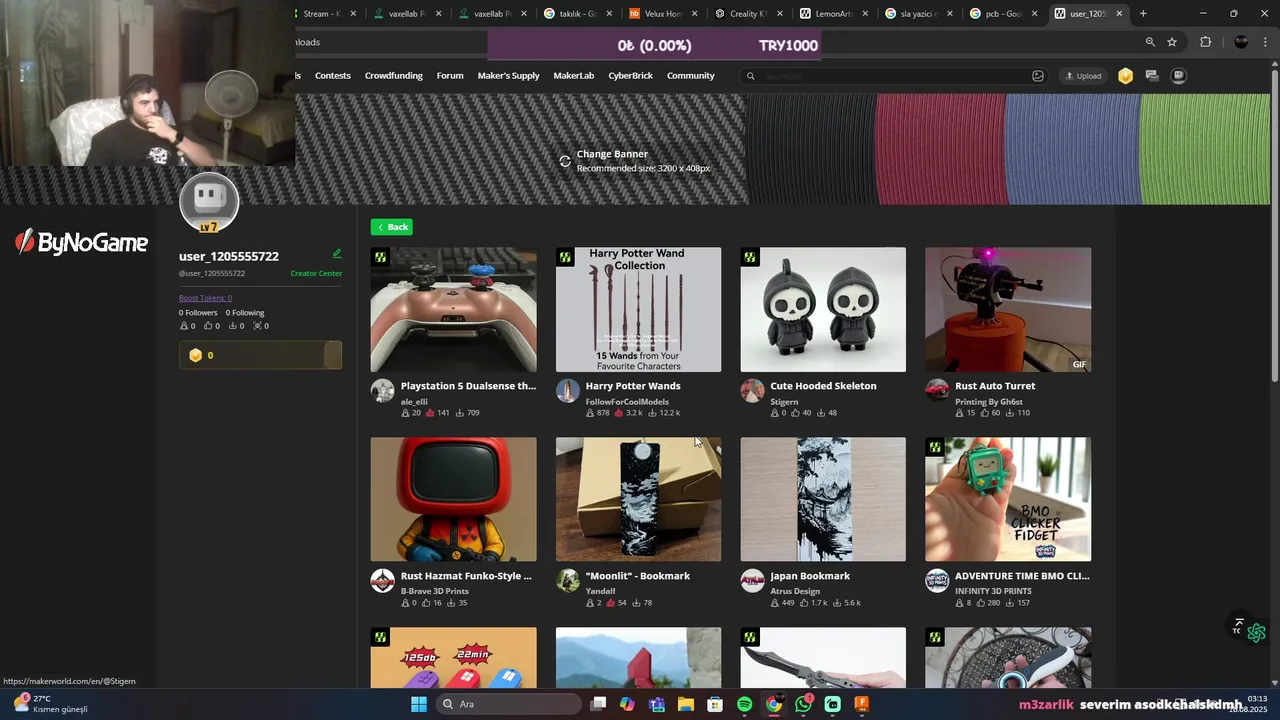
Task: Bookmark this page with the star icon
Action: (1172, 42)
